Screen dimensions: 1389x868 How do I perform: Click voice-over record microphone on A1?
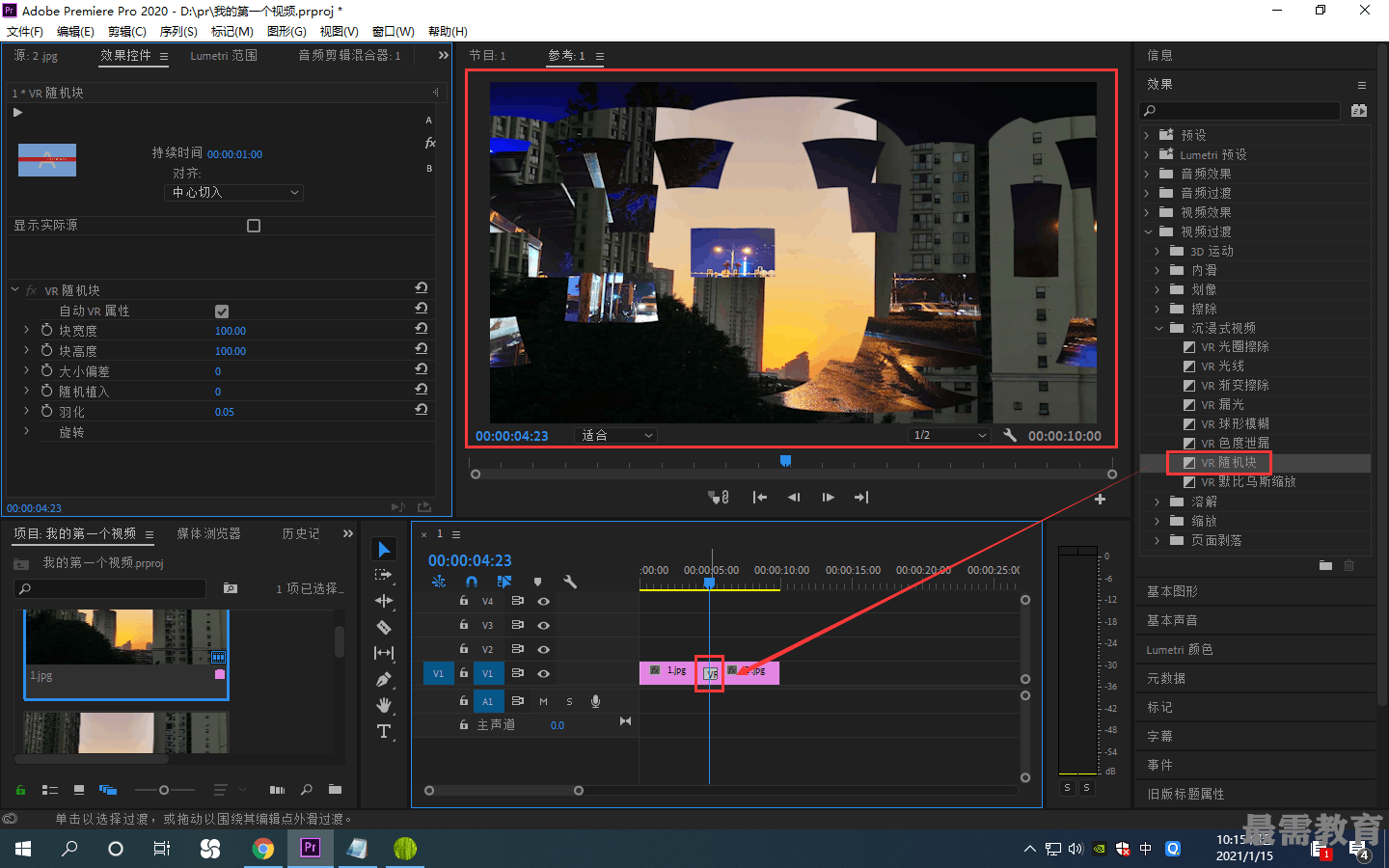click(x=595, y=701)
